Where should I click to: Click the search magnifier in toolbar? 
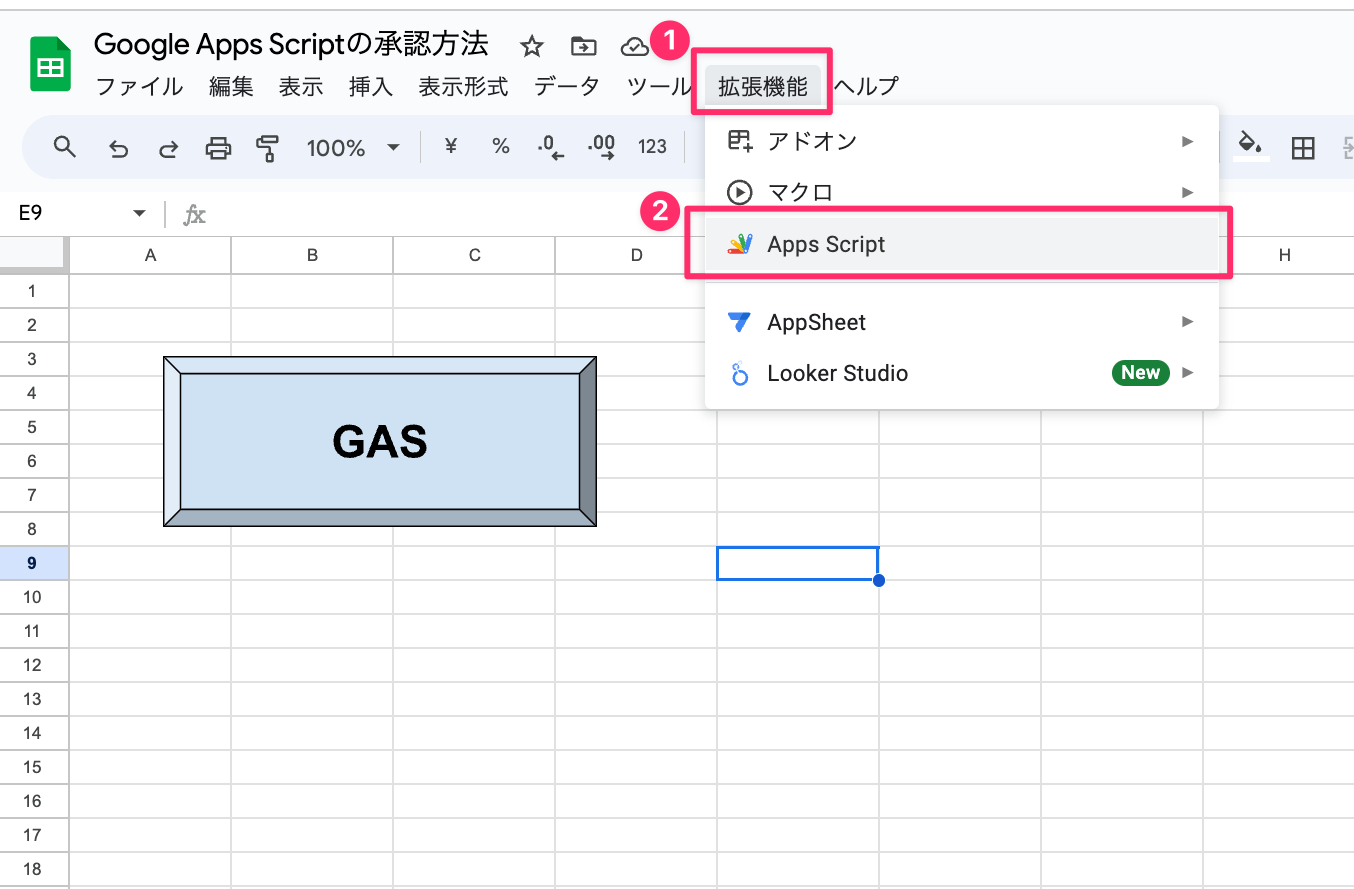pos(65,148)
